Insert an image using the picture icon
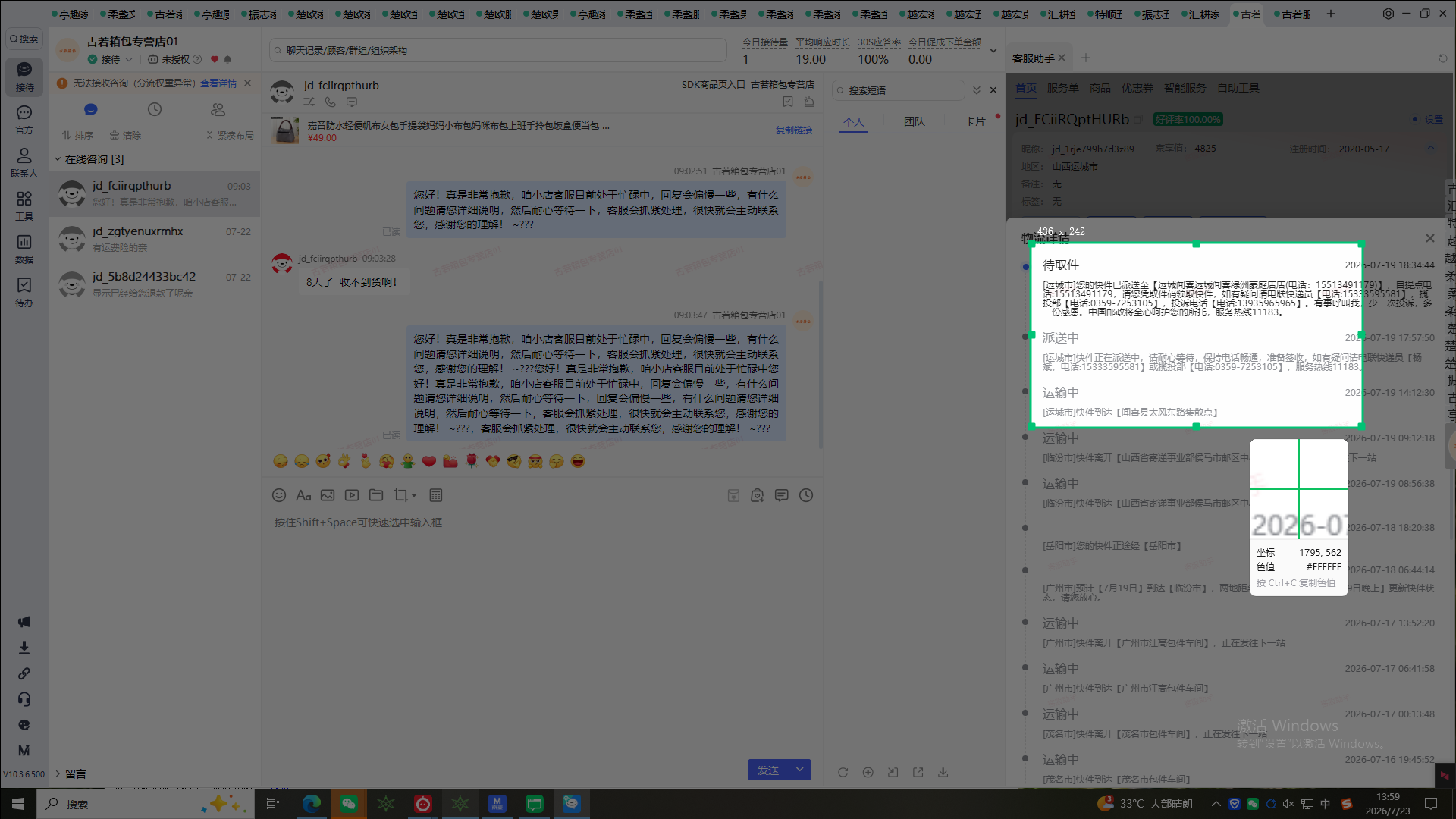 328,495
